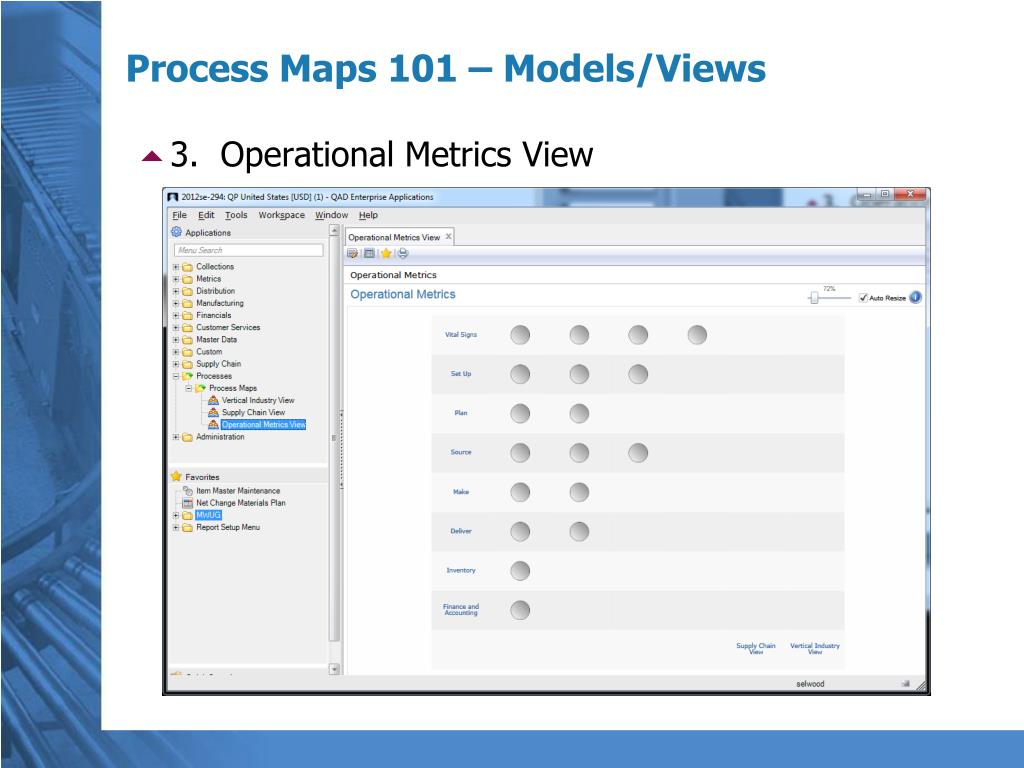This screenshot has width=1024, height=768.
Task: Click the circle in the Inventory row
Action: pos(520,571)
